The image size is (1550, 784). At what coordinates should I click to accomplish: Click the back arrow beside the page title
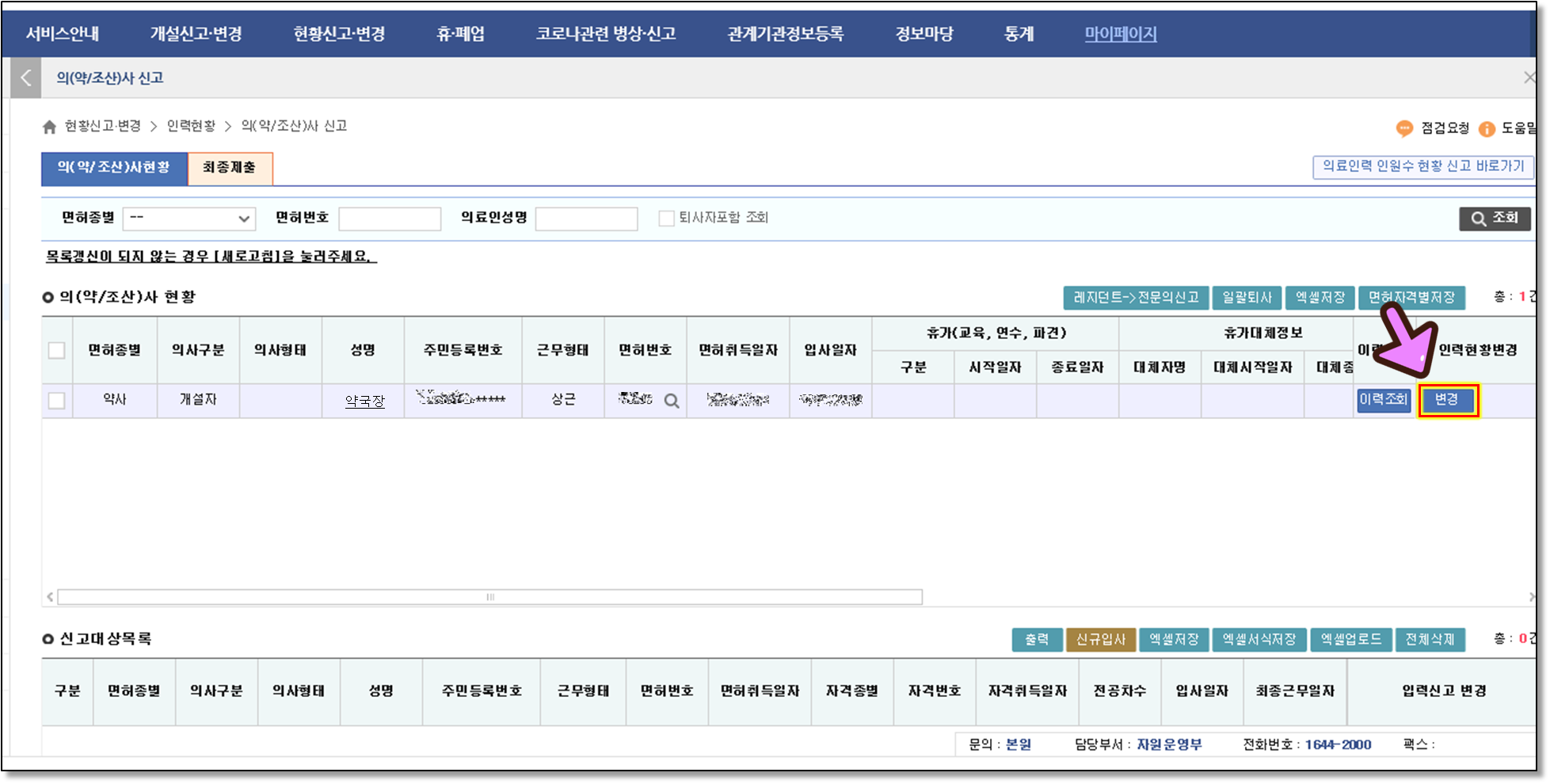click(x=26, y=78)
